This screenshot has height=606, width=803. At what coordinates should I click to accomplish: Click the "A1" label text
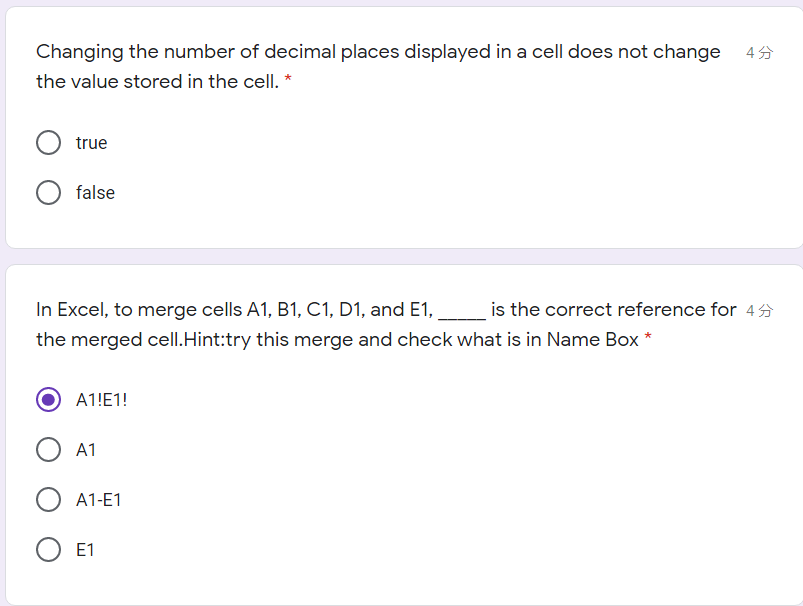point(86,449)
